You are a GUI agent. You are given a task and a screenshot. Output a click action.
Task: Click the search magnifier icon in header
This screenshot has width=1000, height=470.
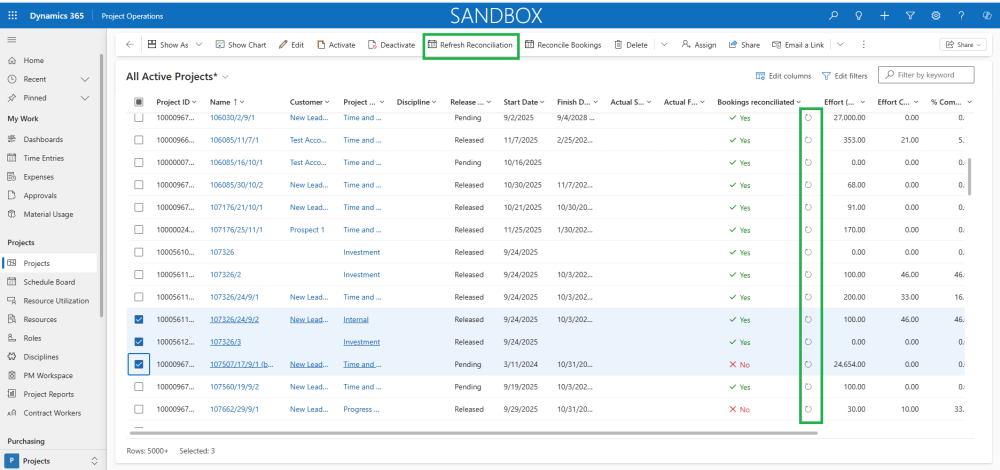point(833,16)
